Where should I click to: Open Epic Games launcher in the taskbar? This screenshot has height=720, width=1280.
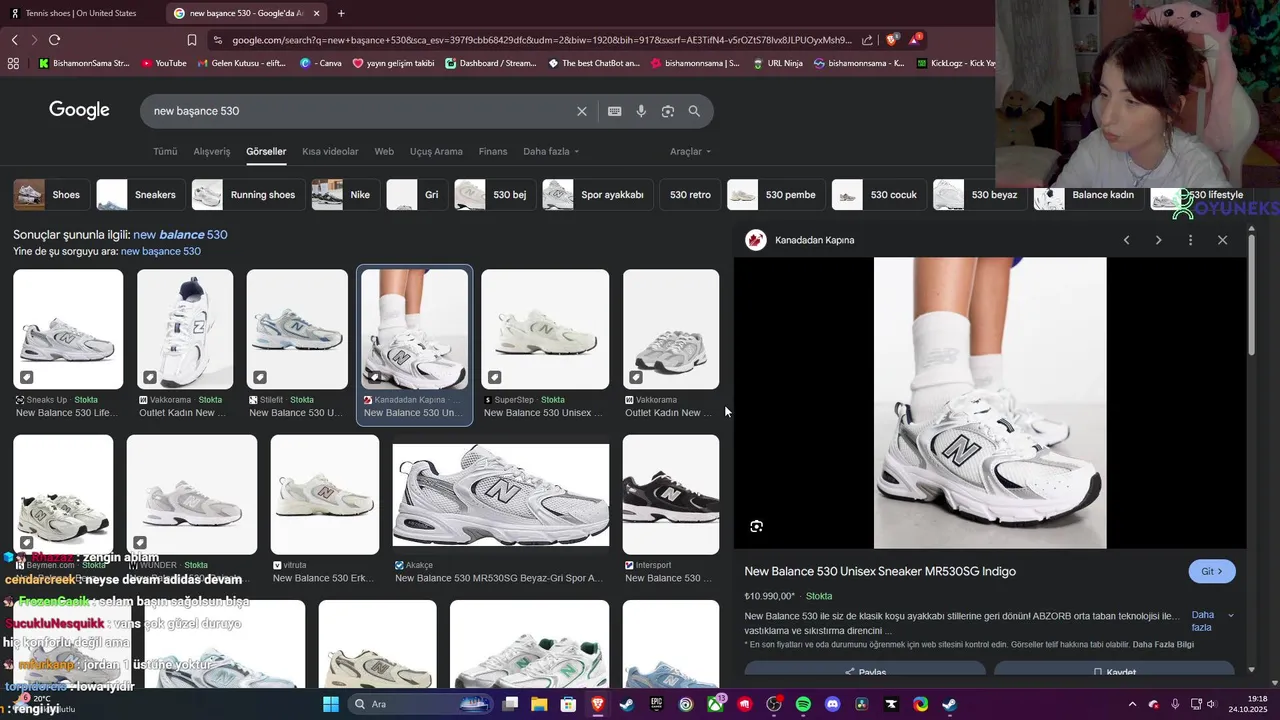point(657,704)
